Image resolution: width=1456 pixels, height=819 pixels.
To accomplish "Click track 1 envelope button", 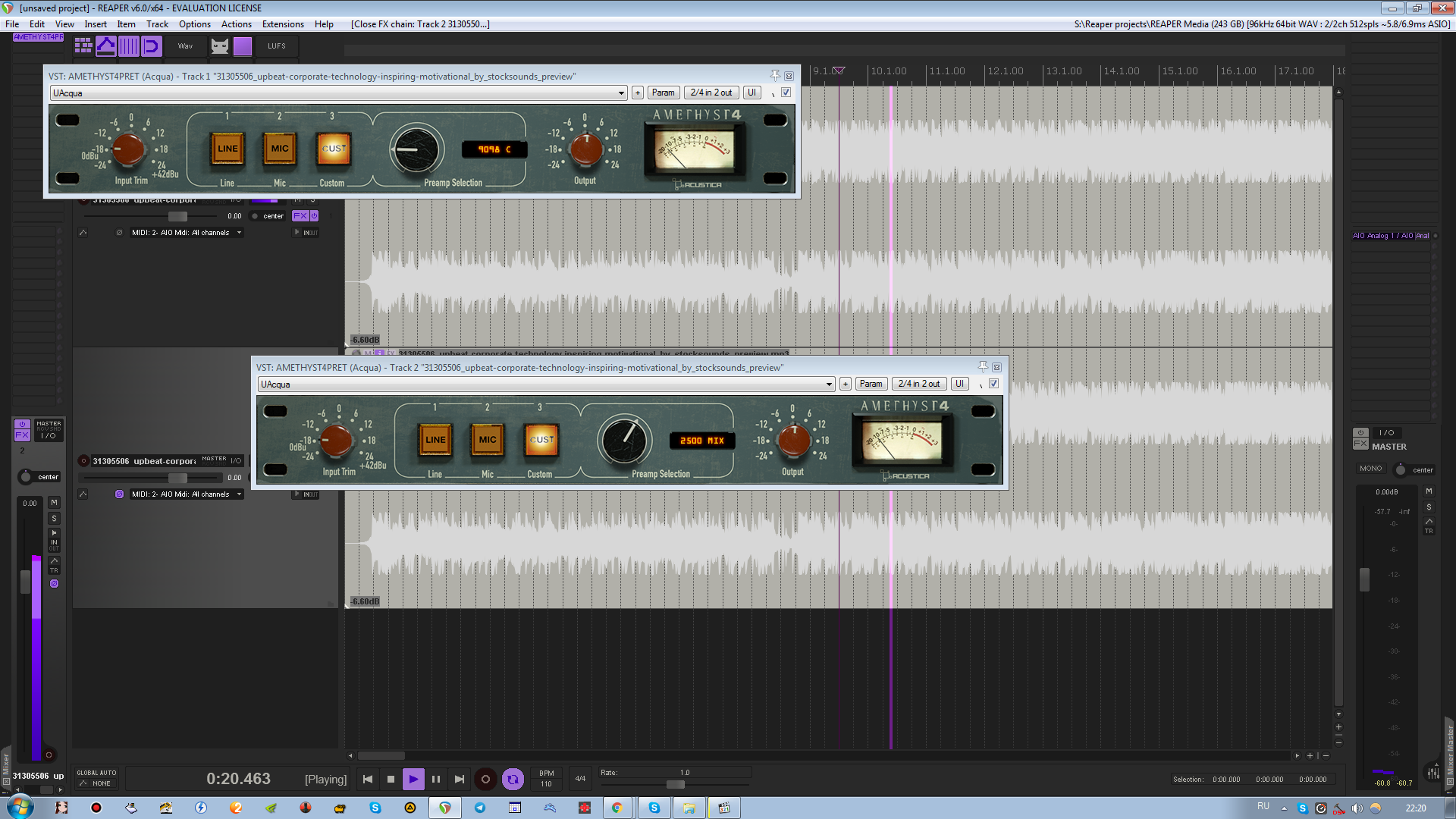I will 83,233.
